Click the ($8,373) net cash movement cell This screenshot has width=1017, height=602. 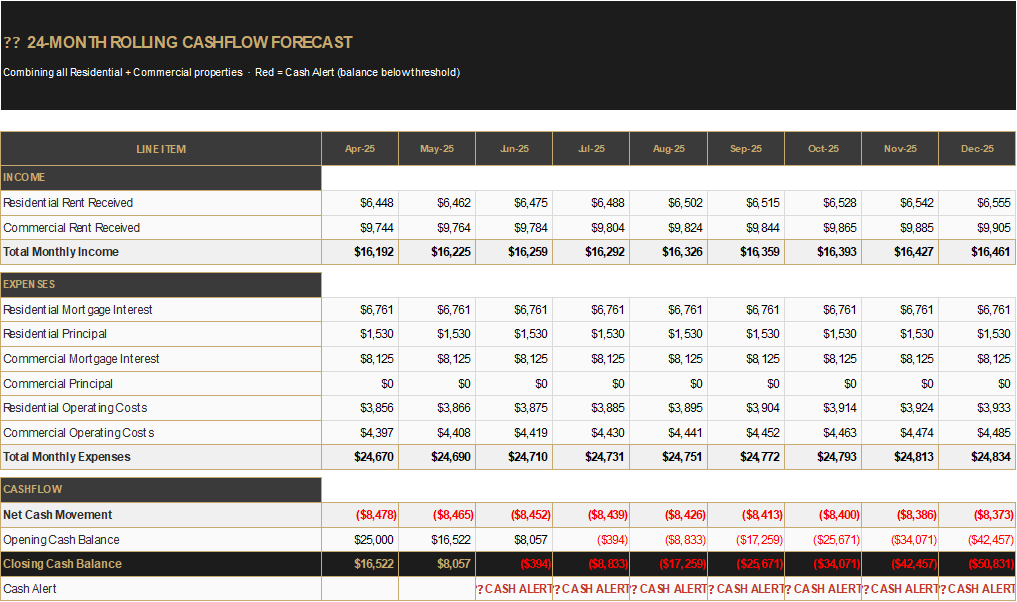[977, 515]
